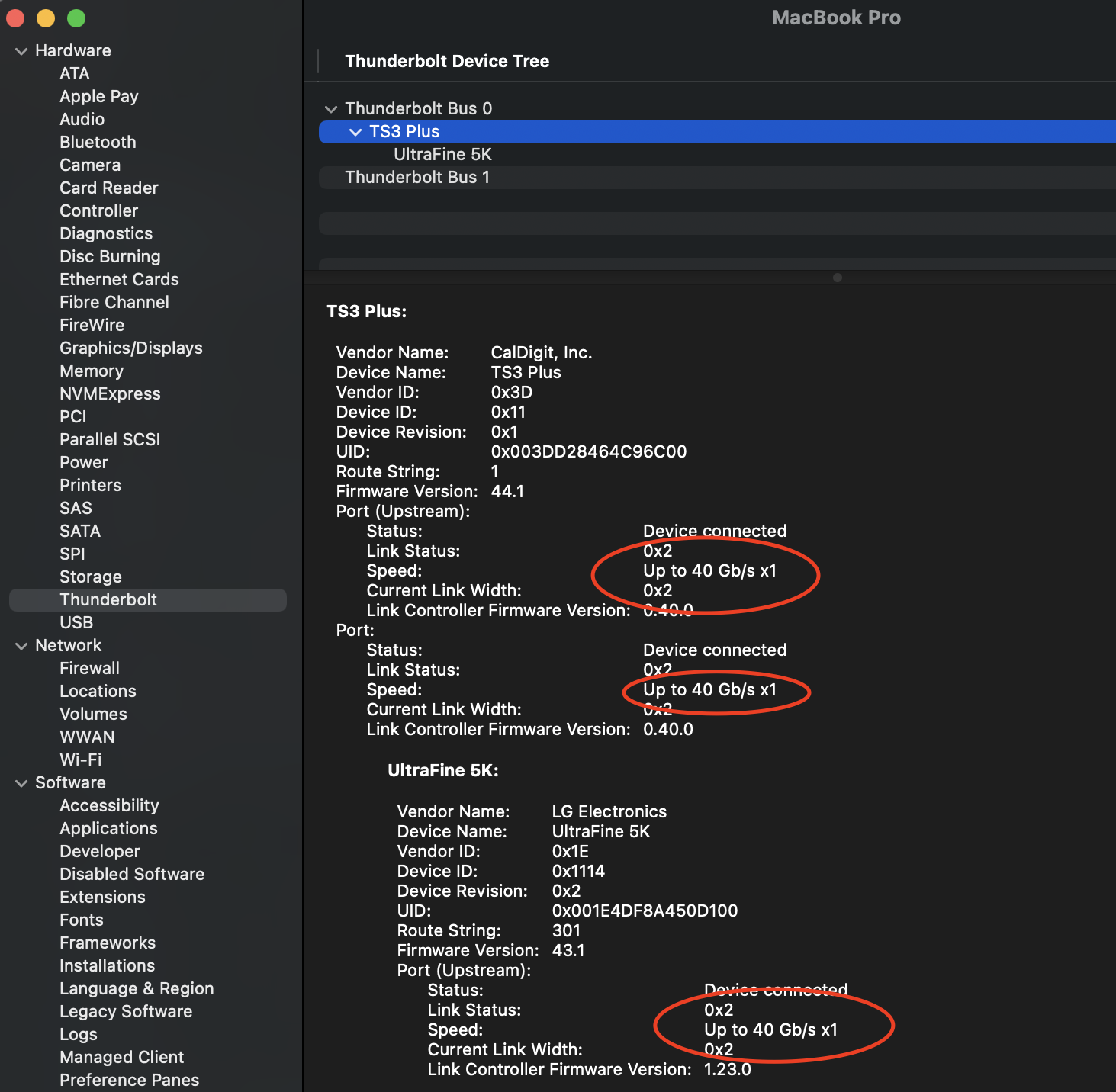1116x1092 pixels.
Task: Collapse TS3 Plus disclosure chevron
Action: [355, 132]
